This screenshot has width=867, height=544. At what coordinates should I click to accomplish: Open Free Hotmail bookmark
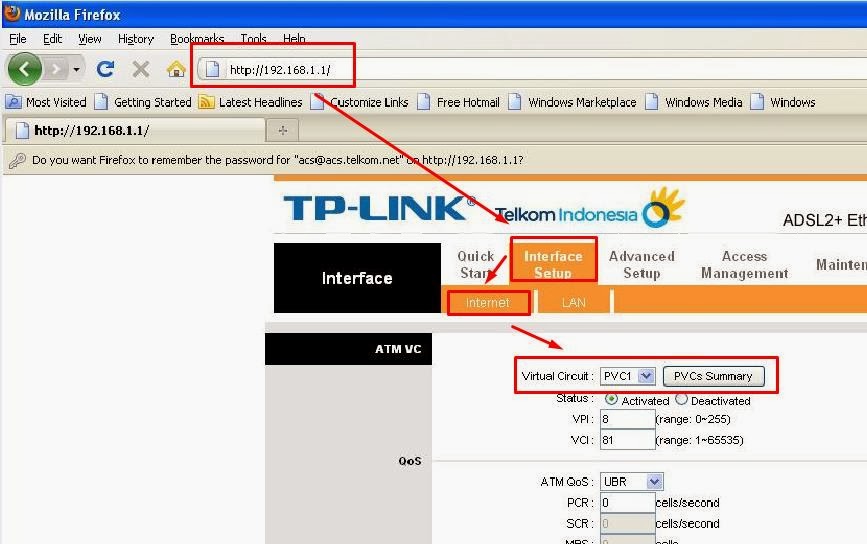[x=458, y=102]
